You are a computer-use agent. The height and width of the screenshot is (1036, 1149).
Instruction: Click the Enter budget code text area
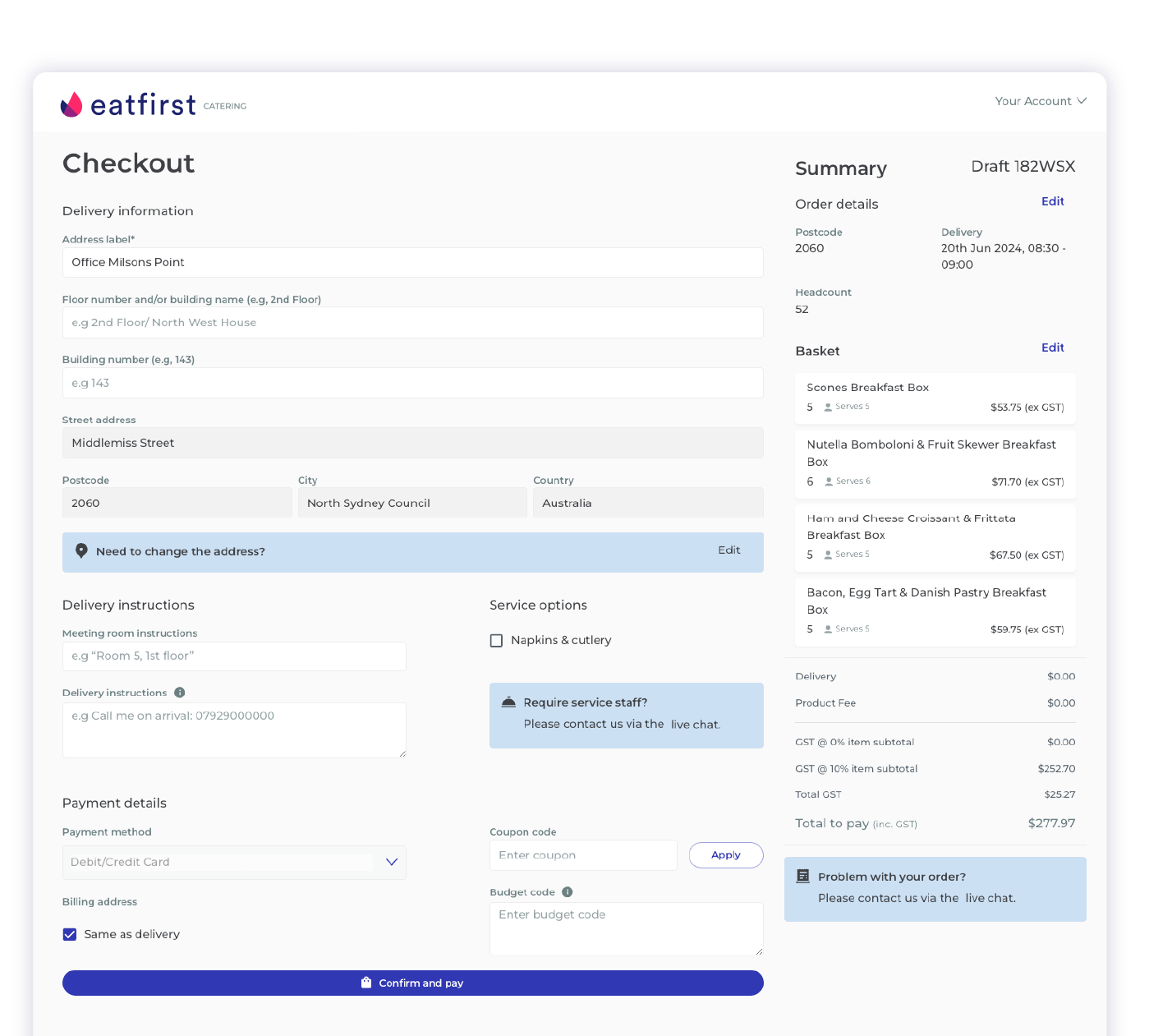(x=627, y=928)
